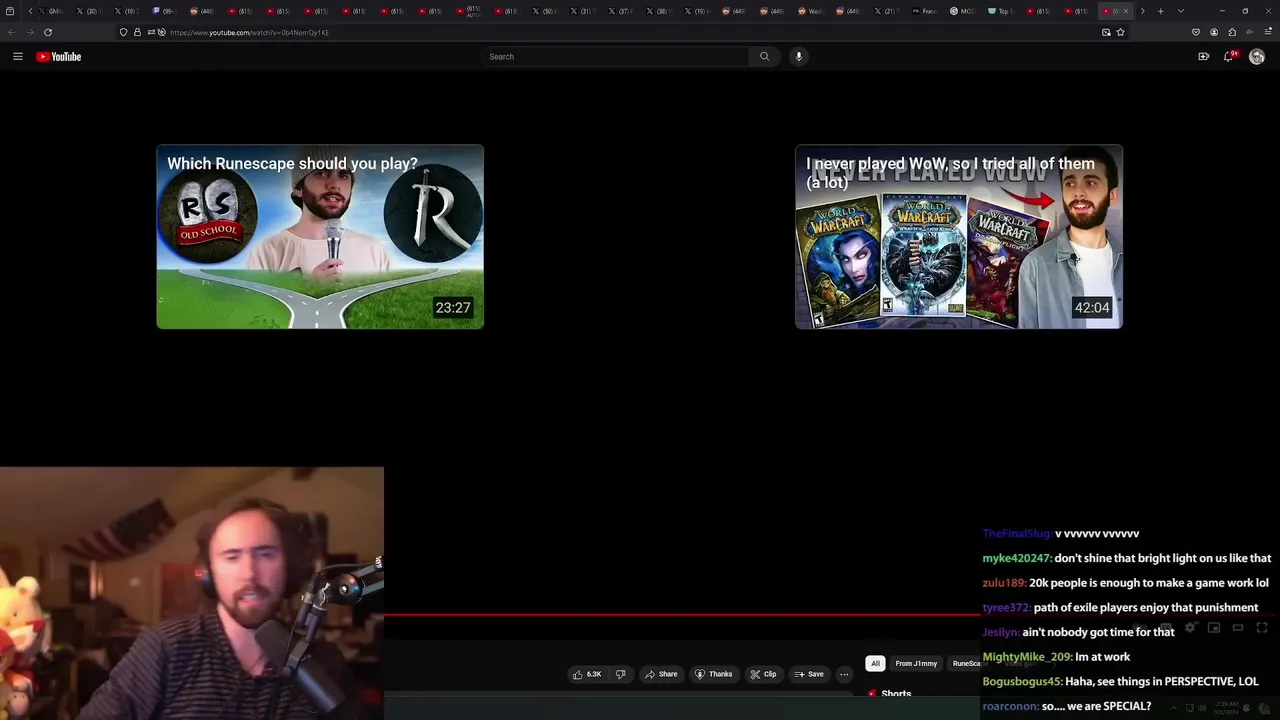
Task: Click chat username TheFinalSlug
Action: coord(1017,534)
